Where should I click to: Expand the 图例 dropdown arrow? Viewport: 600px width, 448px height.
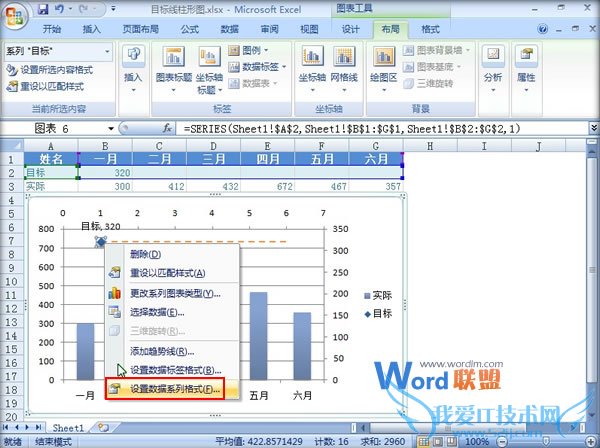coord(266,50)
